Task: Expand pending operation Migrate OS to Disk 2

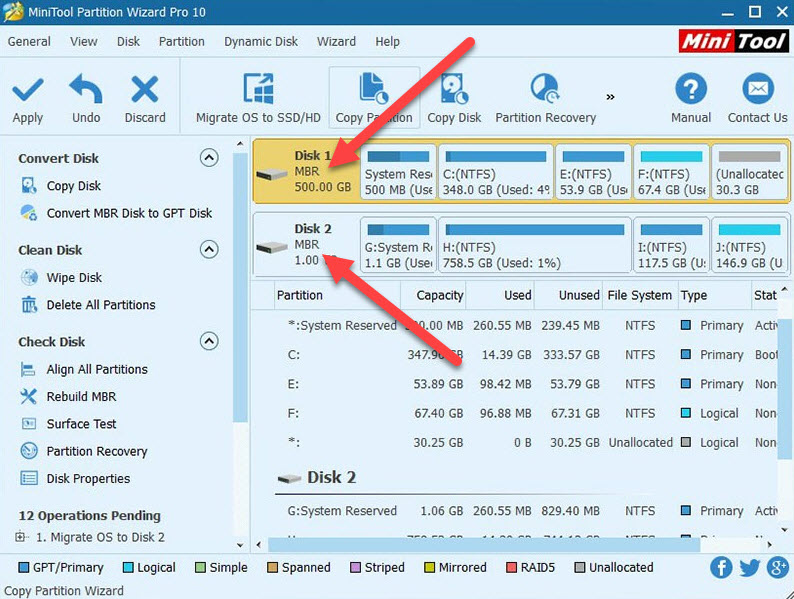Action: pyautogui.click(x=22, y=537)
